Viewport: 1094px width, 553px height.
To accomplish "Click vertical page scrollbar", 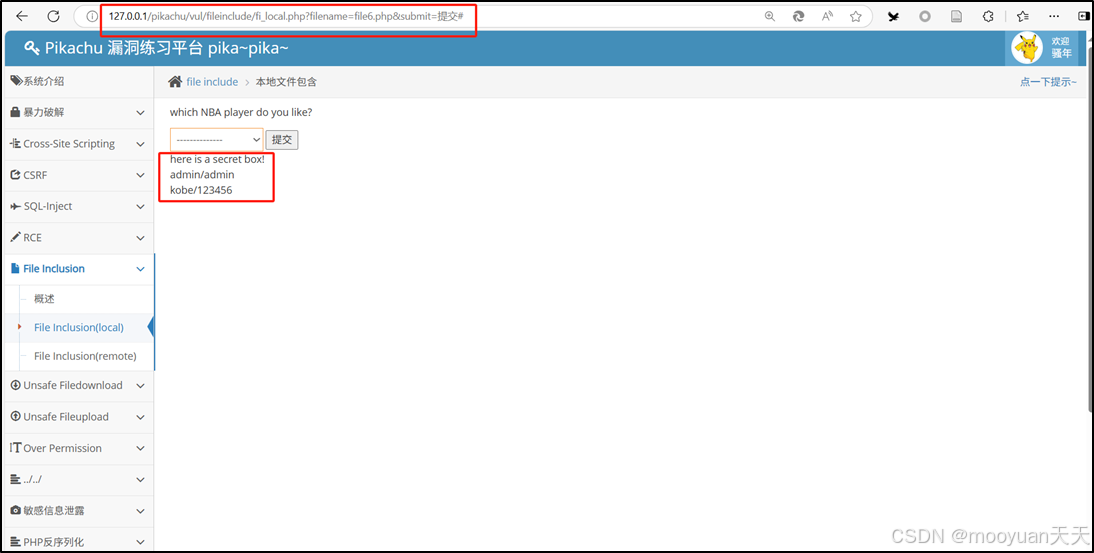I will 1089,230.
